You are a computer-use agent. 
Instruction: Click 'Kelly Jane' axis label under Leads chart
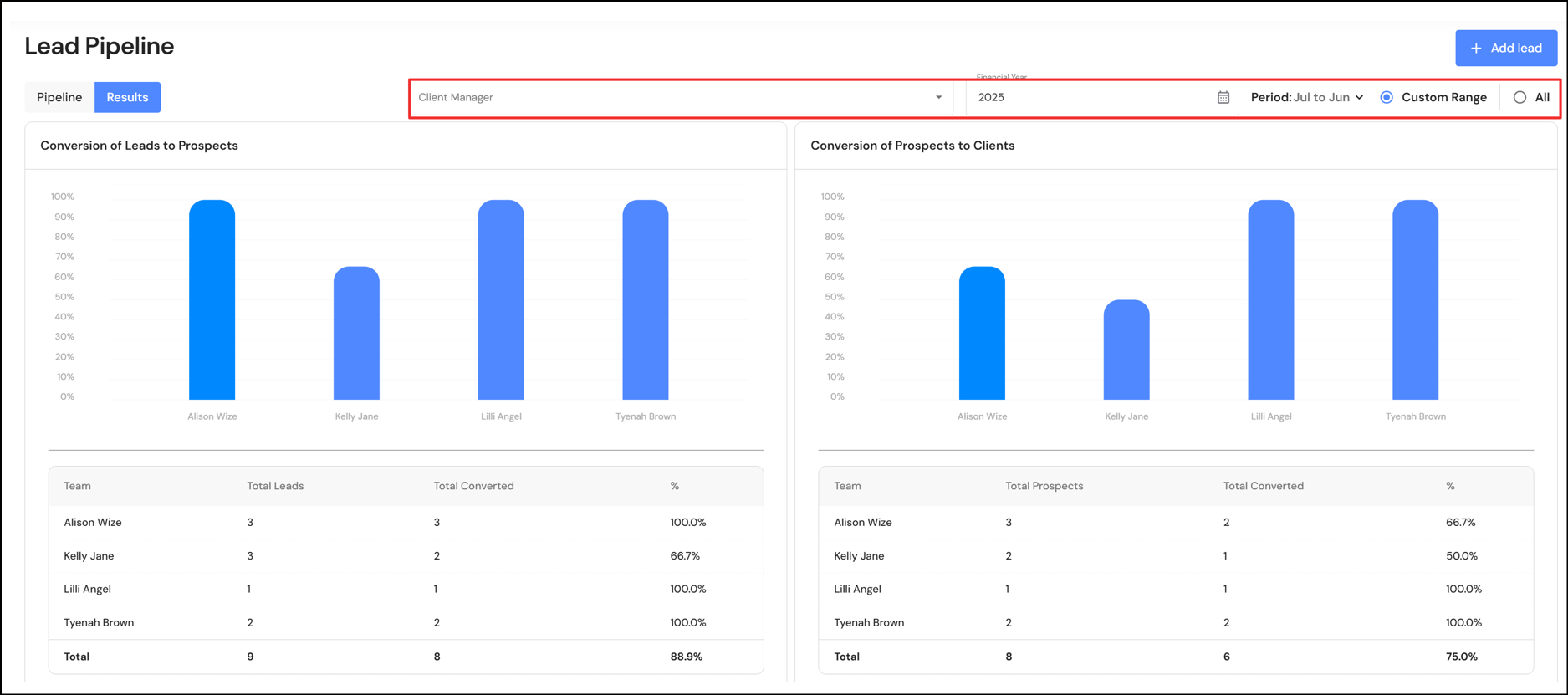point(356,416)
